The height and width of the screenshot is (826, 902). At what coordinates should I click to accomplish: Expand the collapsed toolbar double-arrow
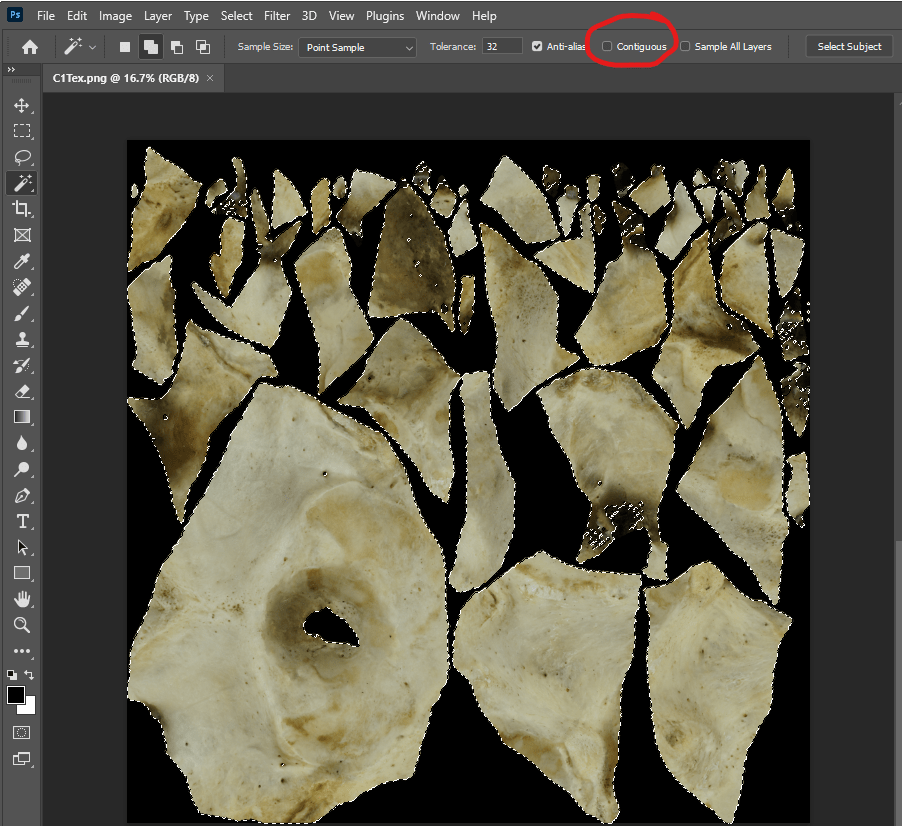pos(11,69)
